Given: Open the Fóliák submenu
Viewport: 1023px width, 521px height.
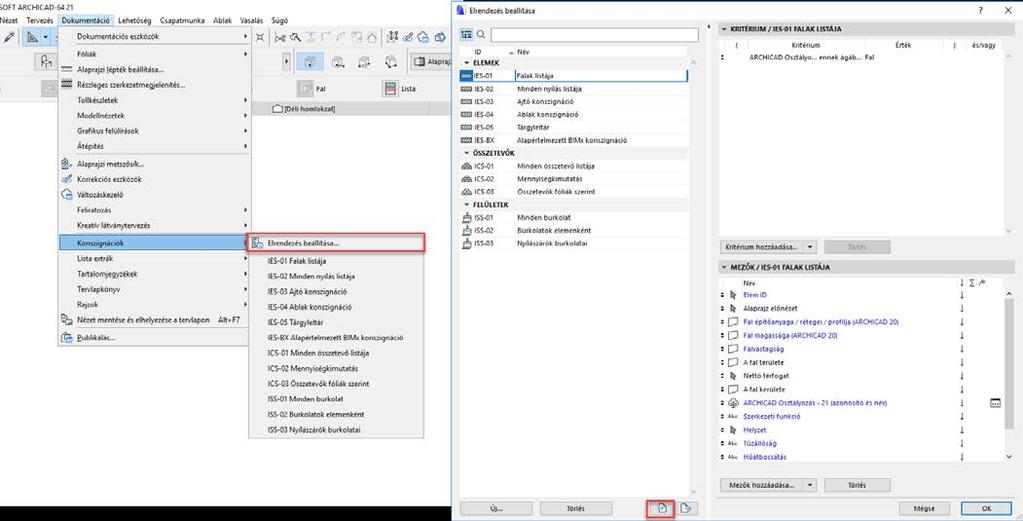Looking at the screenshot, I should (155, 53).
